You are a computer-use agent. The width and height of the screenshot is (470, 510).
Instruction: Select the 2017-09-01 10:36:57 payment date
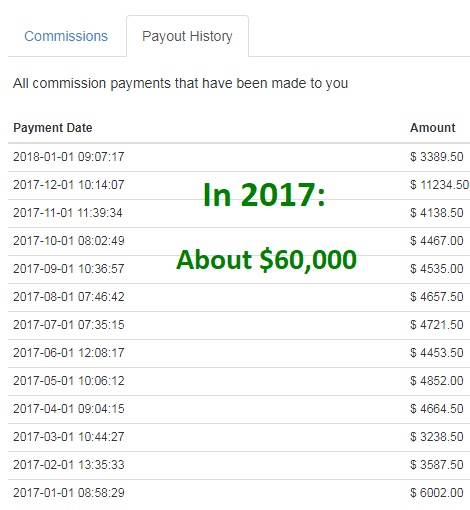(x=69, y=269)
